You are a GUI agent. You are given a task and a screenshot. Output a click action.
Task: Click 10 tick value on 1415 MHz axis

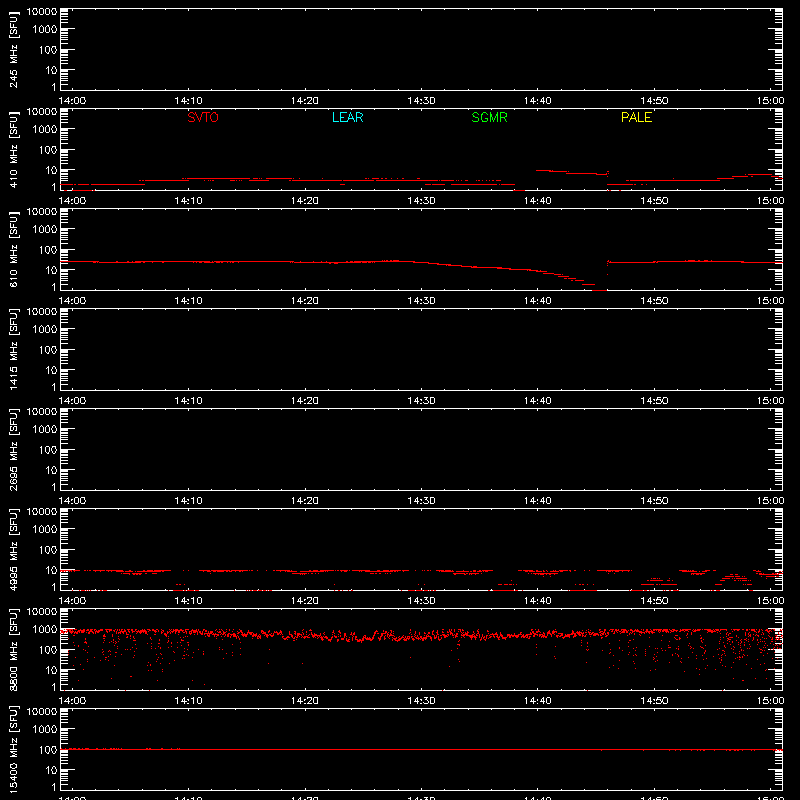(52, 370)
